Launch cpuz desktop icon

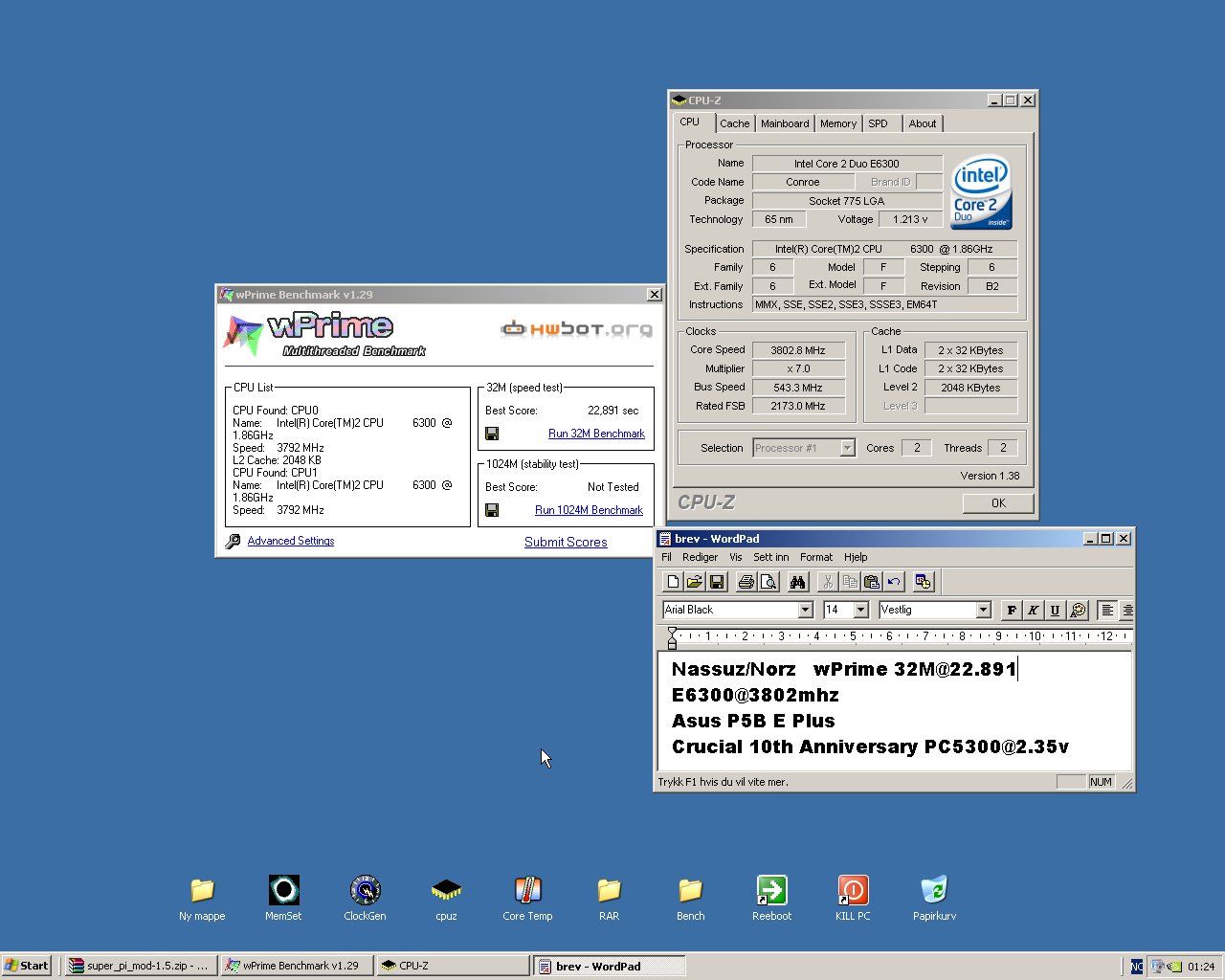coord(446,899)
